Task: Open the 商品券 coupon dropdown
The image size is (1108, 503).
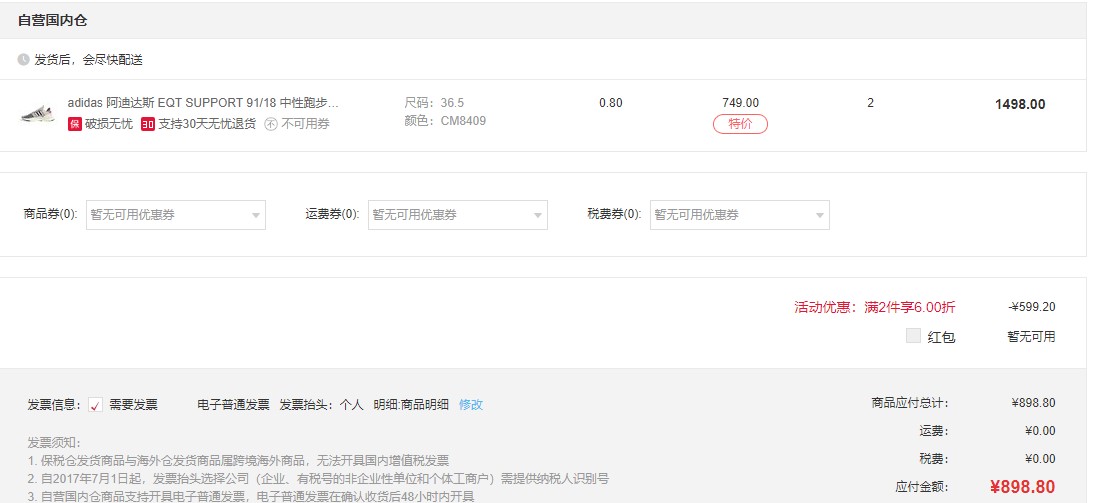Action: click(176, 215)
